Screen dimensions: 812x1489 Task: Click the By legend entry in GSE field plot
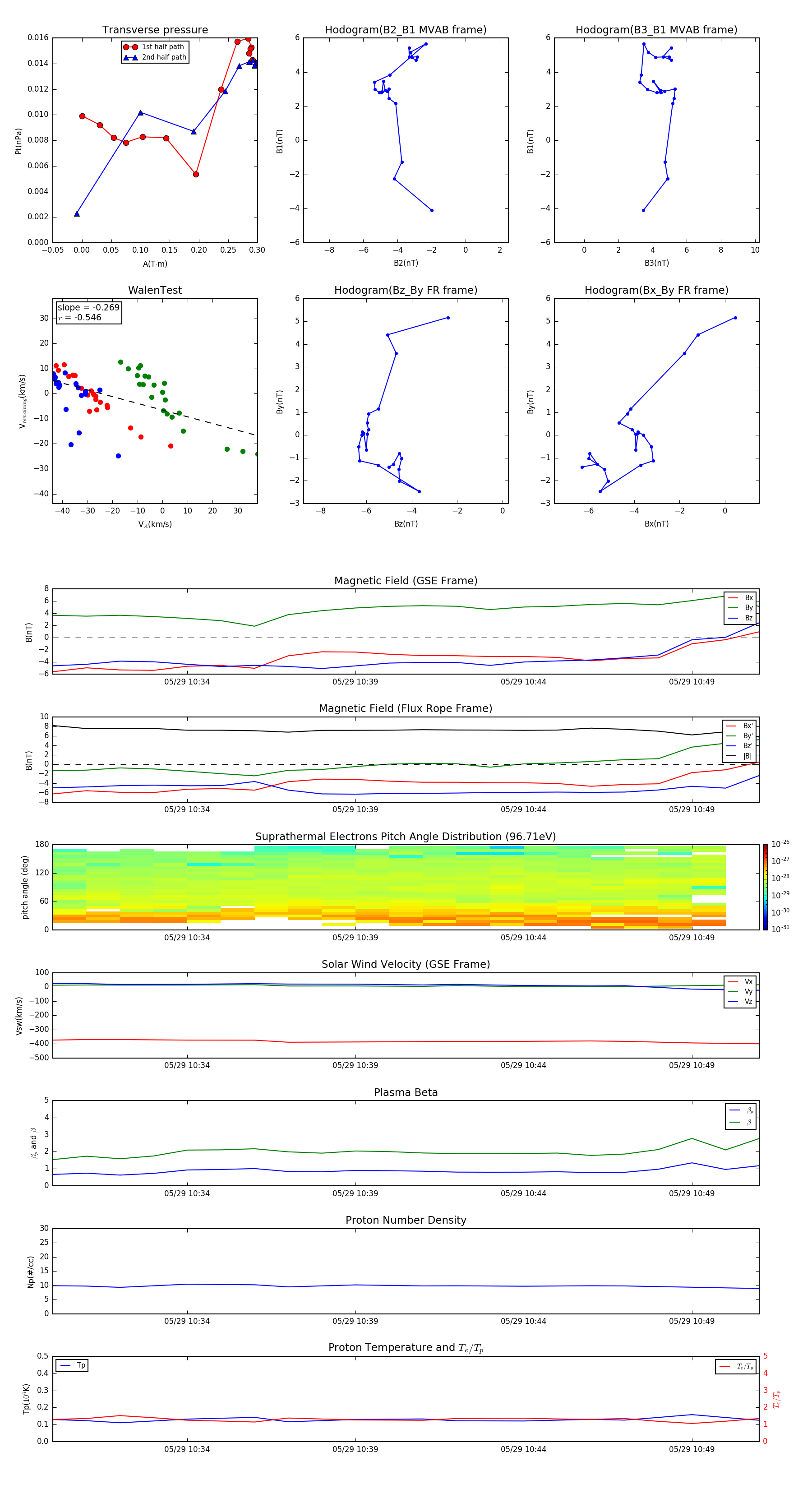740,608
